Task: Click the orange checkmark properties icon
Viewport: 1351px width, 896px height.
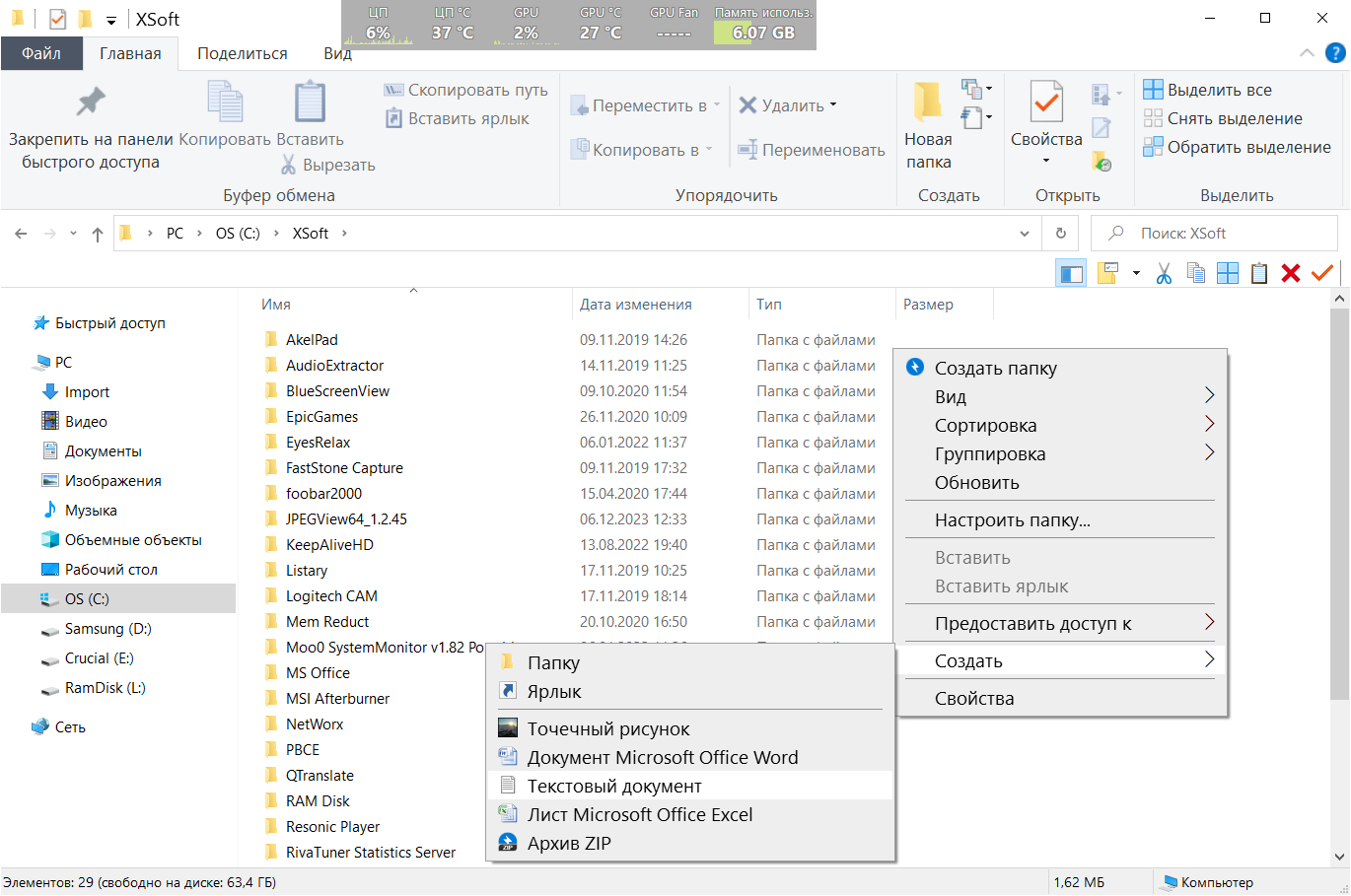Action: point(1322,272)
